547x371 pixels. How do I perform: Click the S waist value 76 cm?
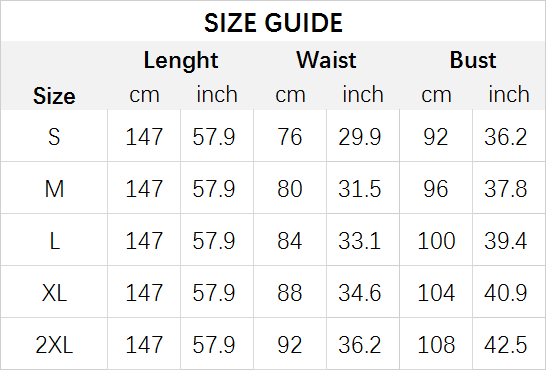pyautogui.click(x=290, y=136)
